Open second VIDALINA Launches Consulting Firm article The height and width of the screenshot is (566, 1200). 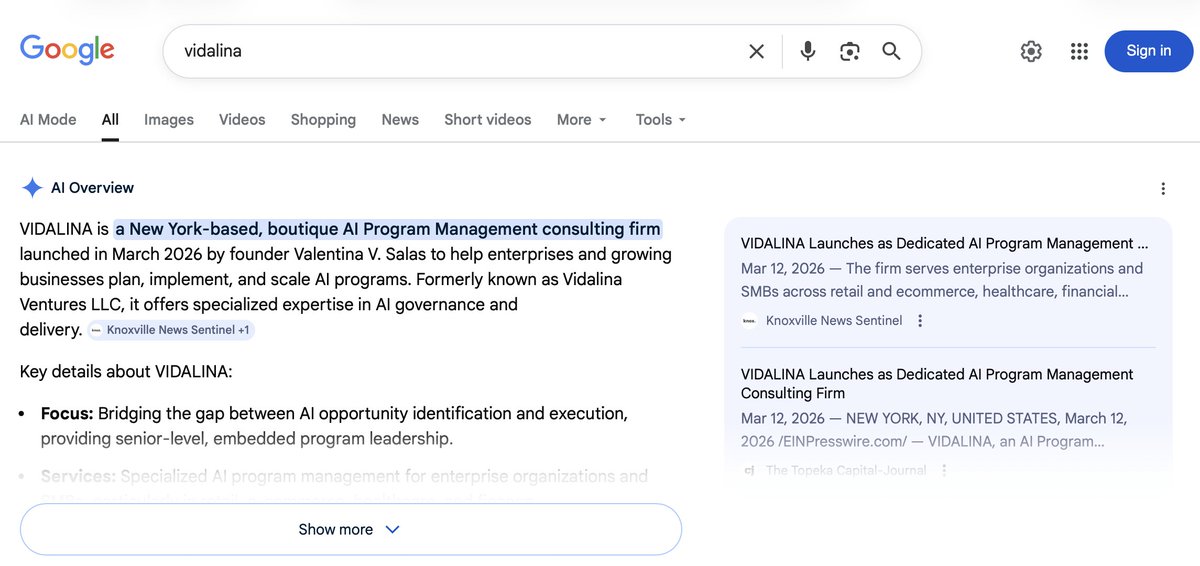(x=937, y=383)
